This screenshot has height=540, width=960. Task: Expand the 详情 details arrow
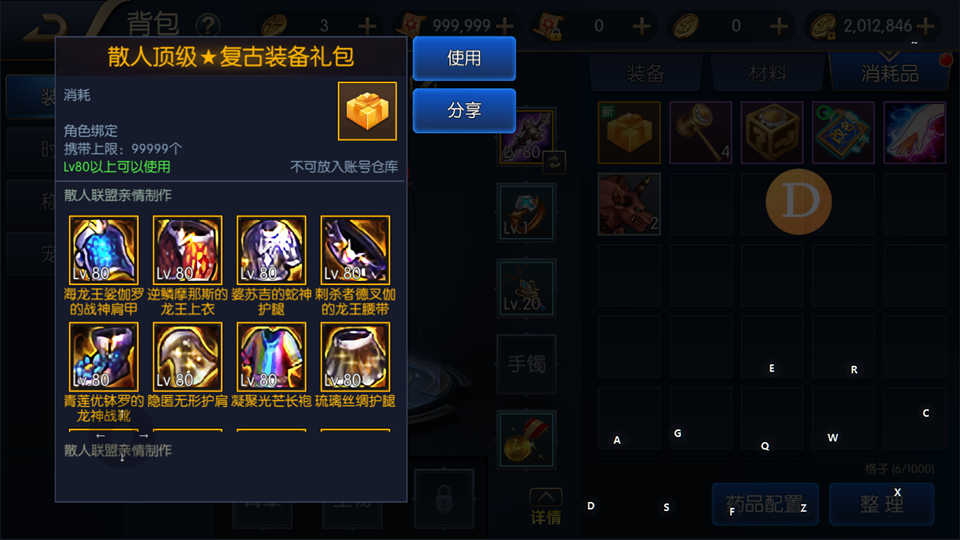tap(546, 507)
